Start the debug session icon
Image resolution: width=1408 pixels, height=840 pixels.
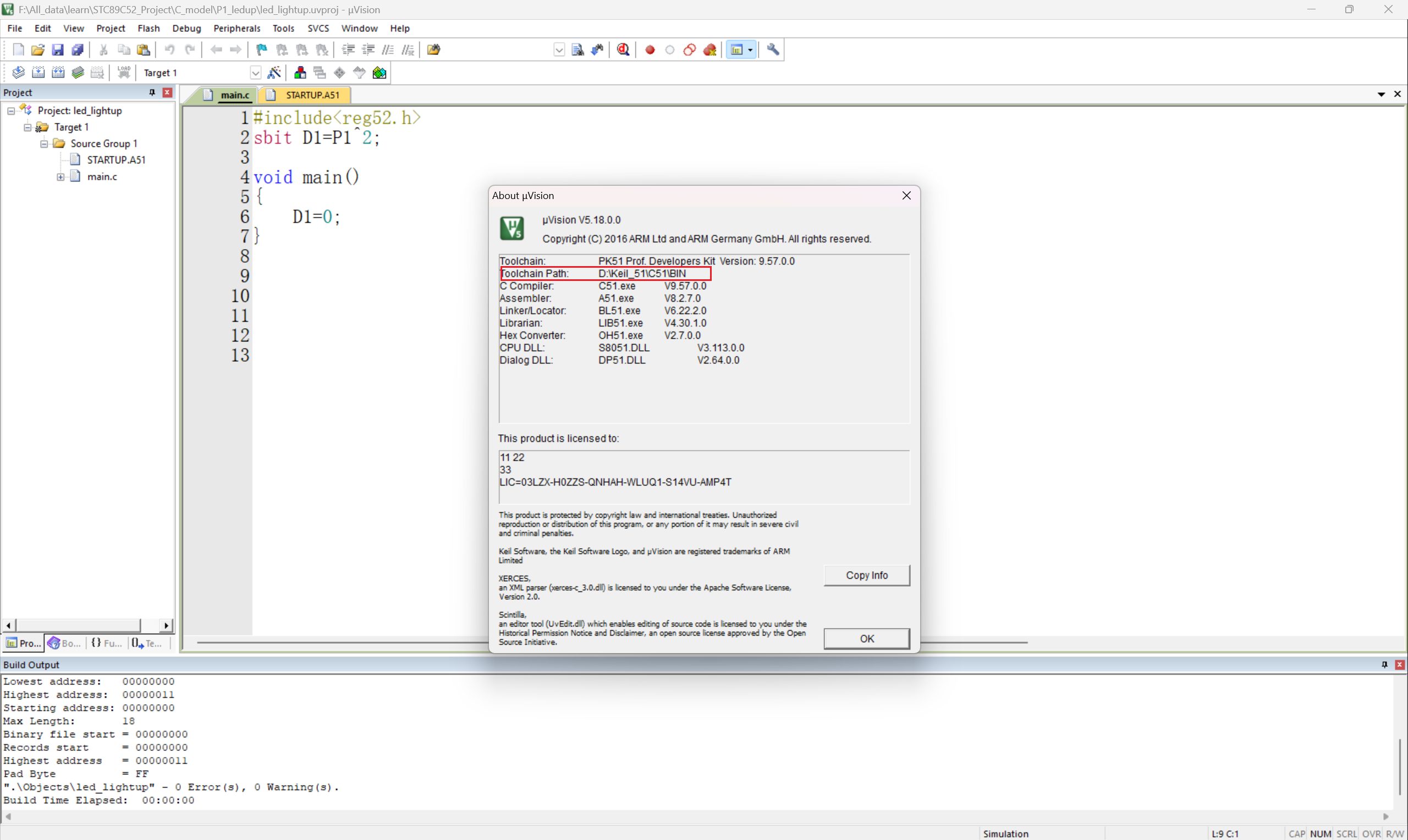tap(623, 50)
